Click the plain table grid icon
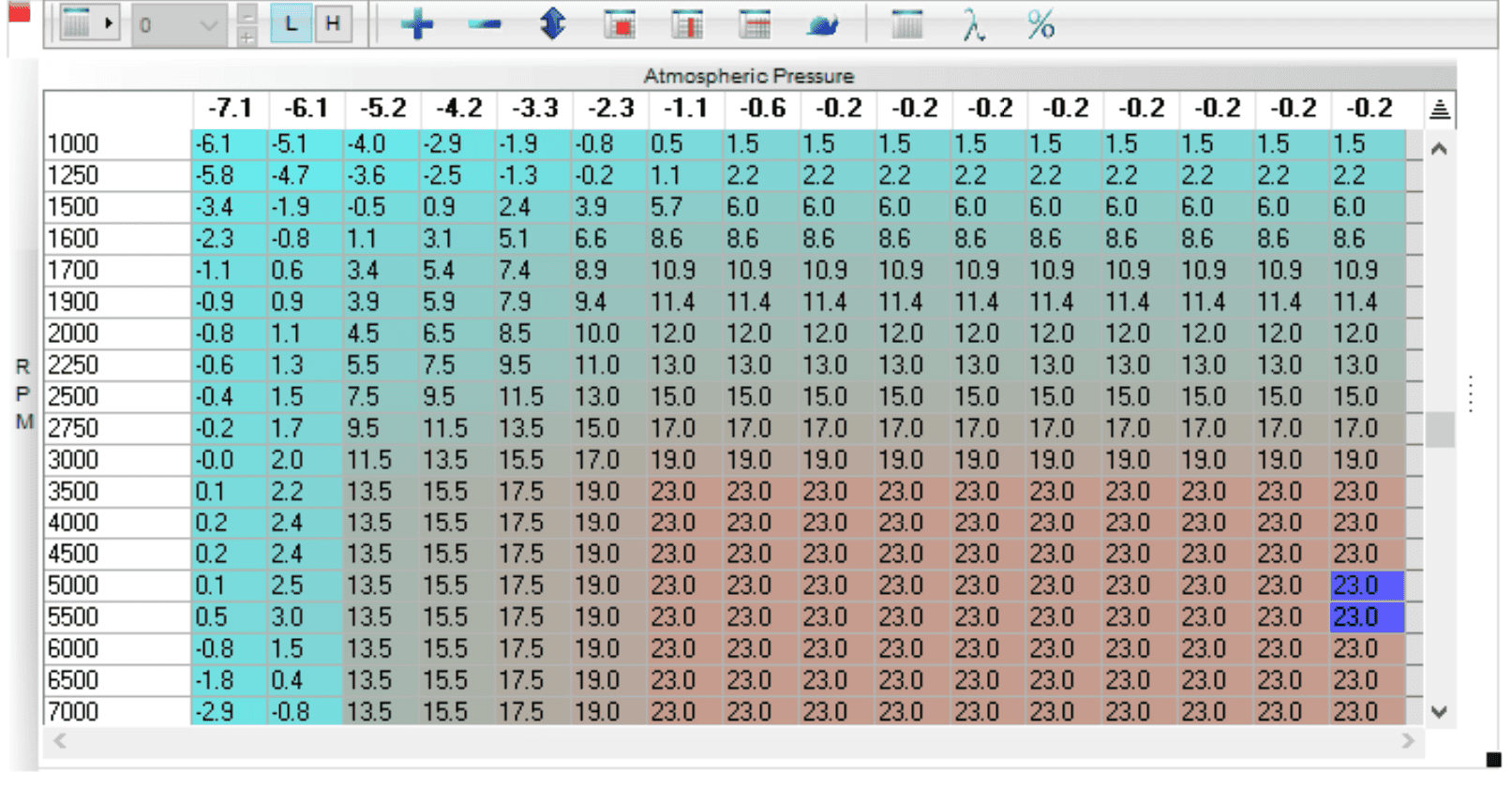 (906, 24)
